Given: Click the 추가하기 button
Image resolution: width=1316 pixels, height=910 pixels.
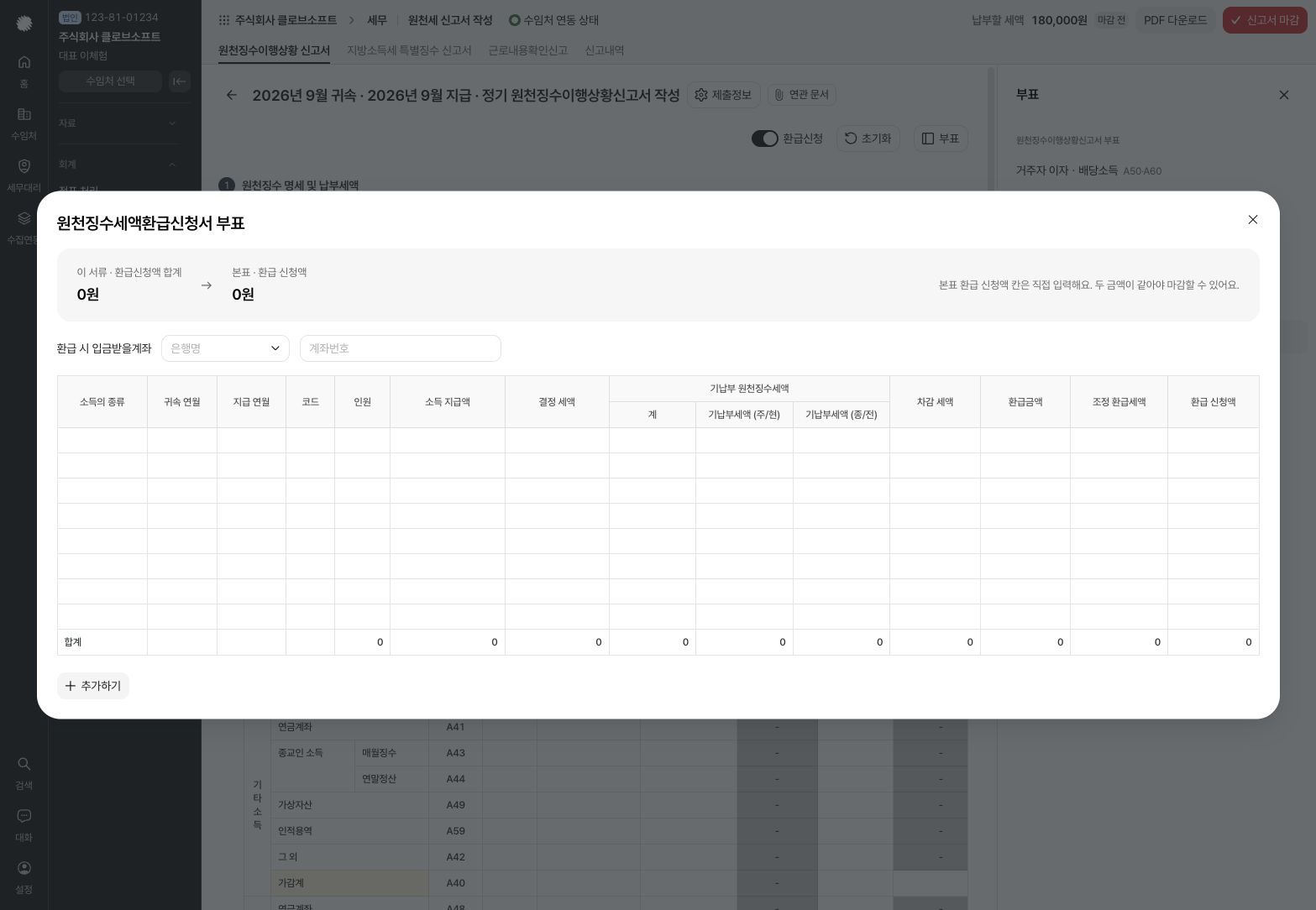Looking at the screenshot, I should [93, 686].
